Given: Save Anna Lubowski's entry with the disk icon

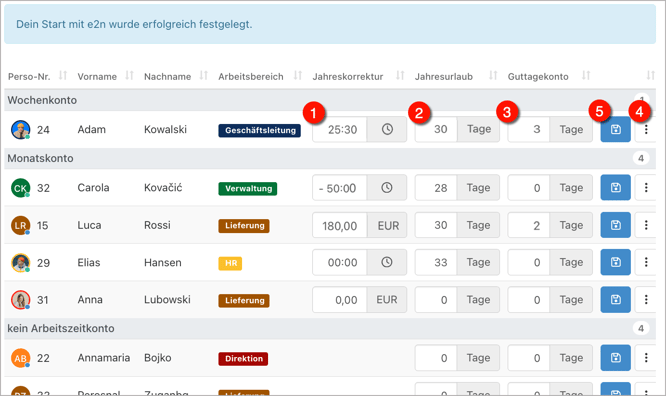Looking at the screenshot, I should (615, 300).
